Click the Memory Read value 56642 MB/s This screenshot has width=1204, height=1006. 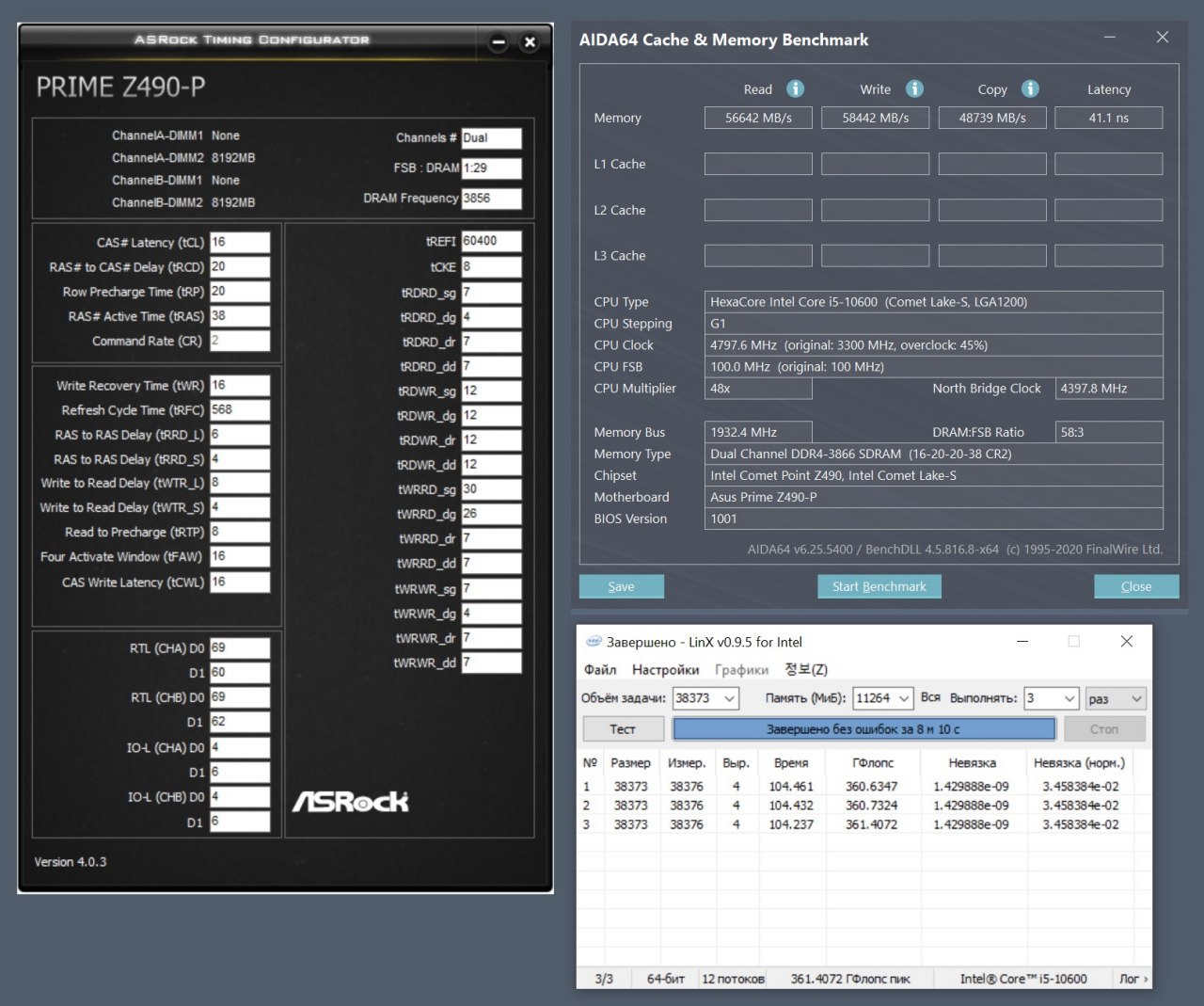[758, 118]
